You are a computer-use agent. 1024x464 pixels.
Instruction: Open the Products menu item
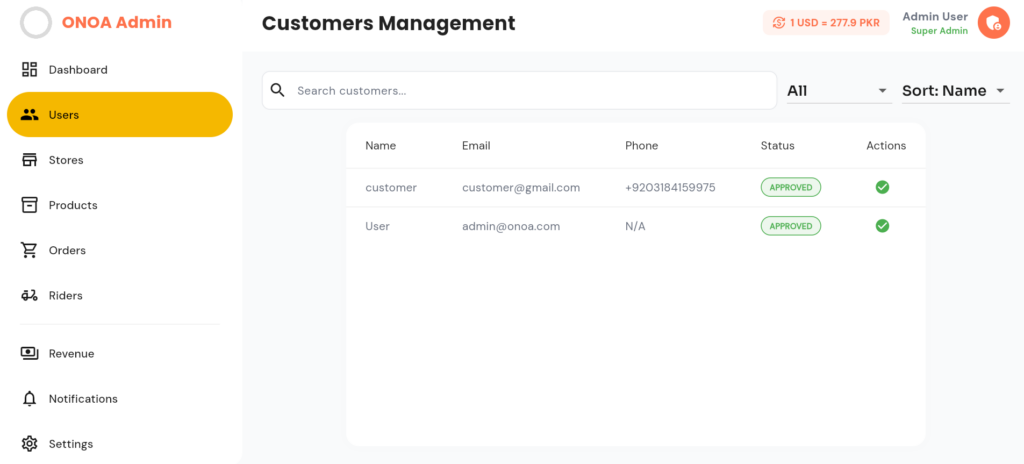point(120,205)
